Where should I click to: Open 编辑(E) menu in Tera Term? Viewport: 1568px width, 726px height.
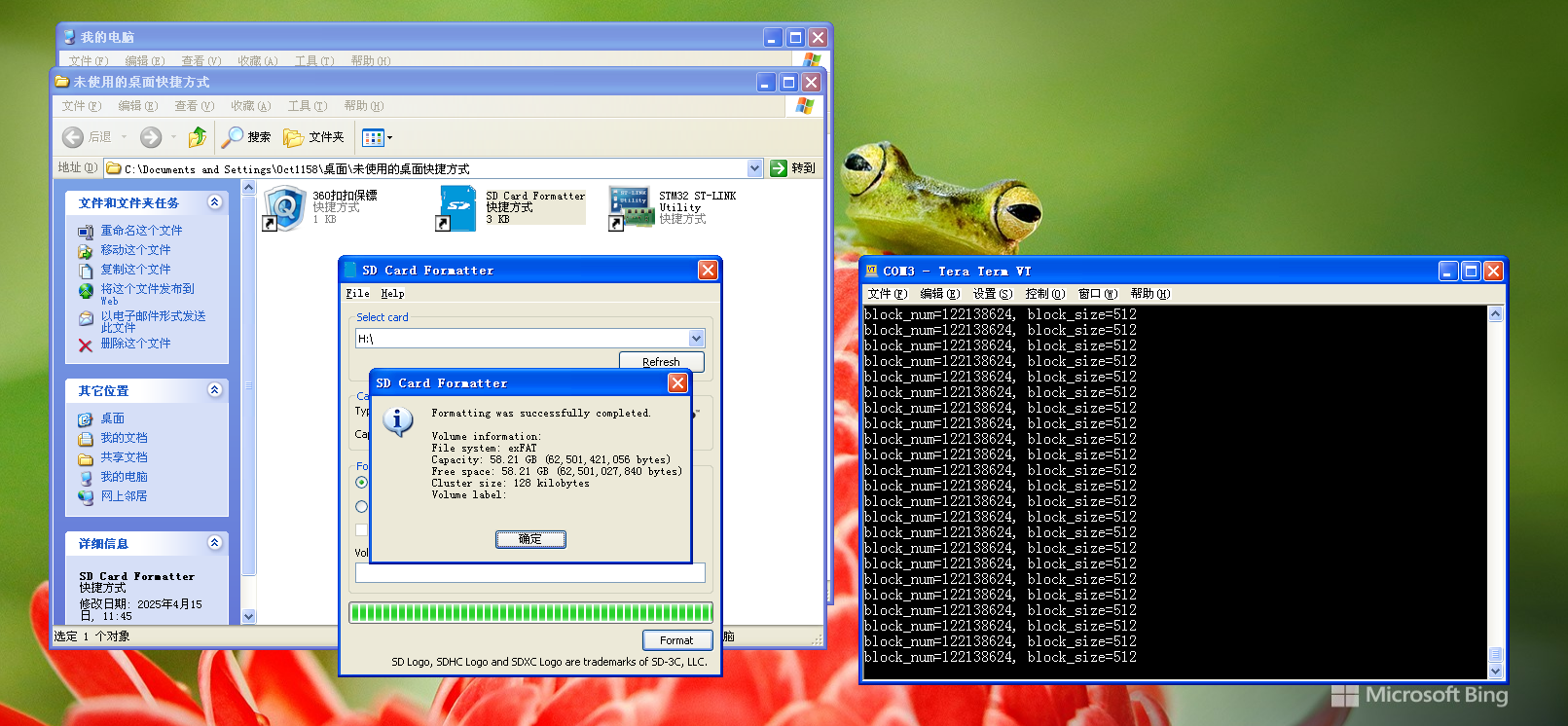[x=939, y=294]
